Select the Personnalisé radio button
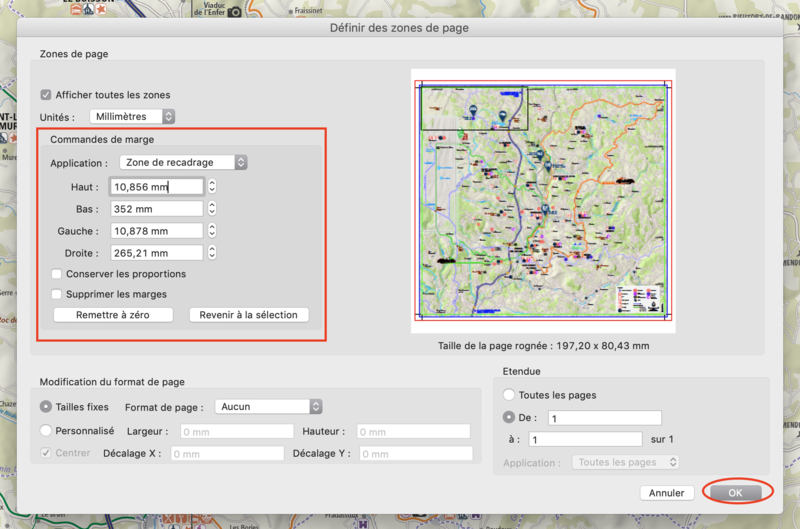Image resolution: width=800 pixels, height=529 pixels. (46, 431)
